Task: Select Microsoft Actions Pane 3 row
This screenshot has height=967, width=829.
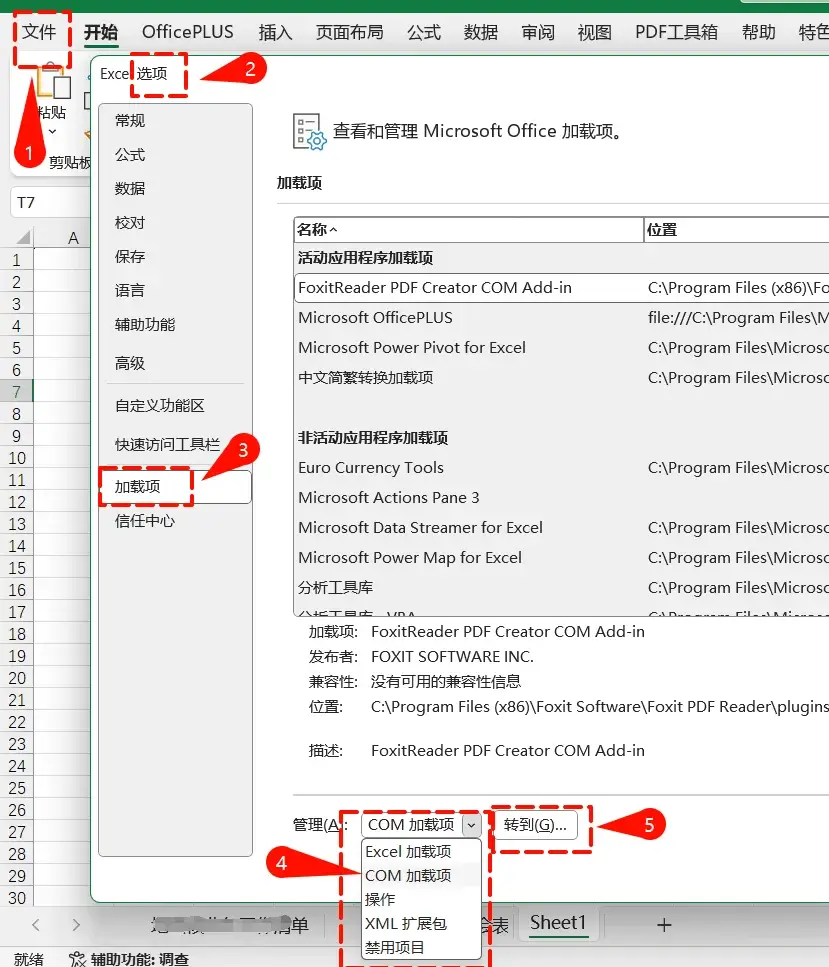Action: [561, 498]
